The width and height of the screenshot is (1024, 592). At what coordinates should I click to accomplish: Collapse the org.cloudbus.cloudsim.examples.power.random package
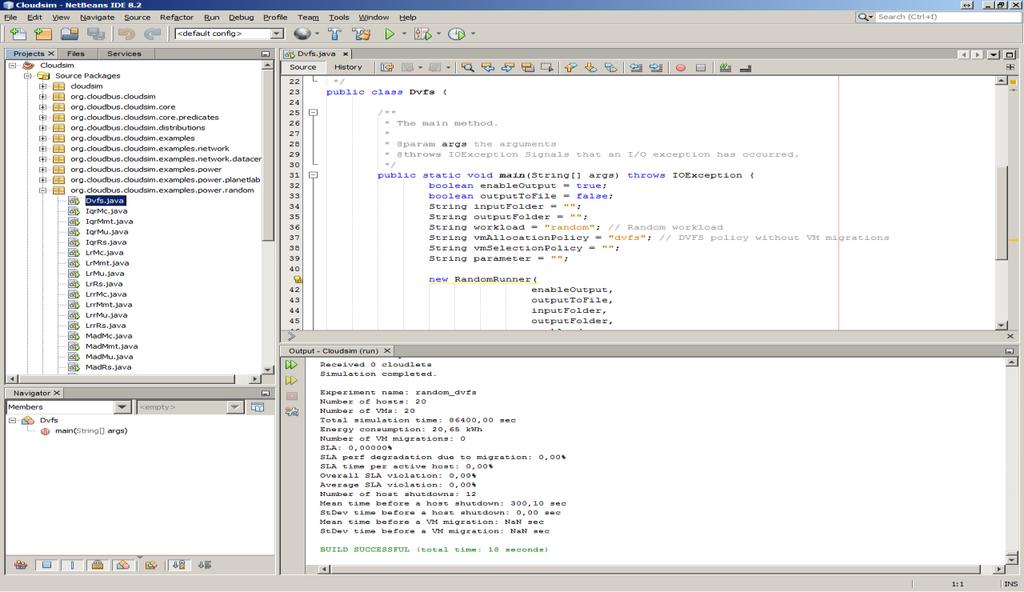pyautogui.click(x=43, y=190)
